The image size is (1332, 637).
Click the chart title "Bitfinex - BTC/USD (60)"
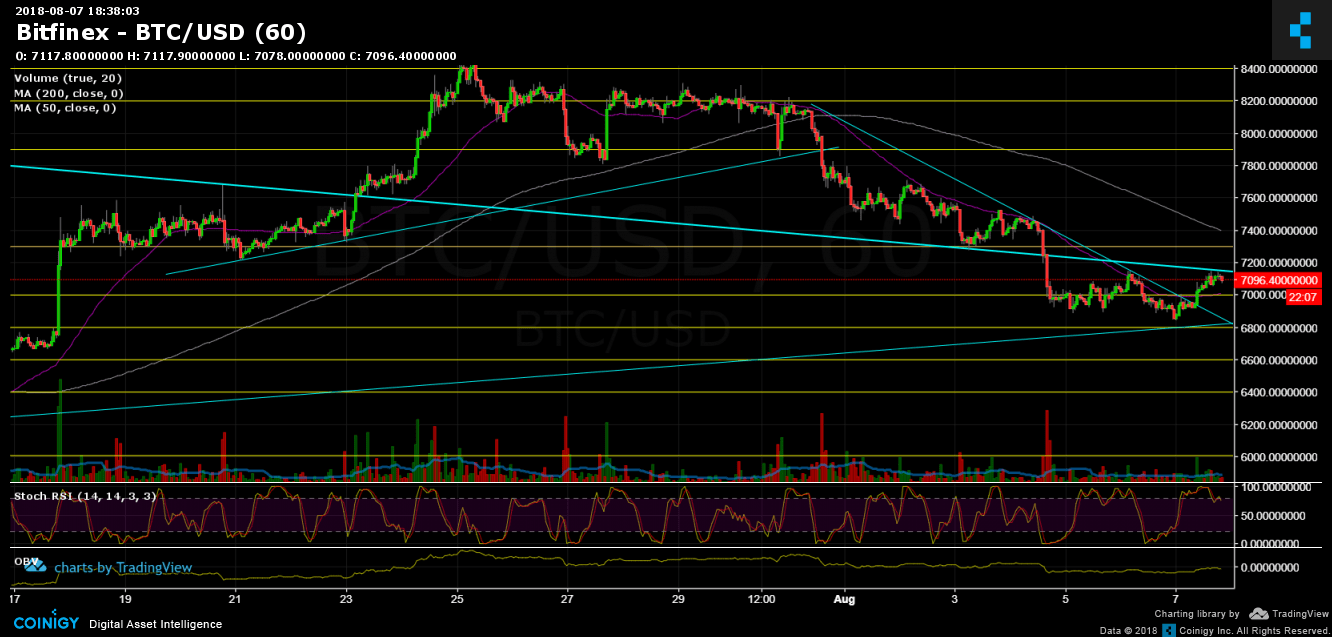point(161,33)
